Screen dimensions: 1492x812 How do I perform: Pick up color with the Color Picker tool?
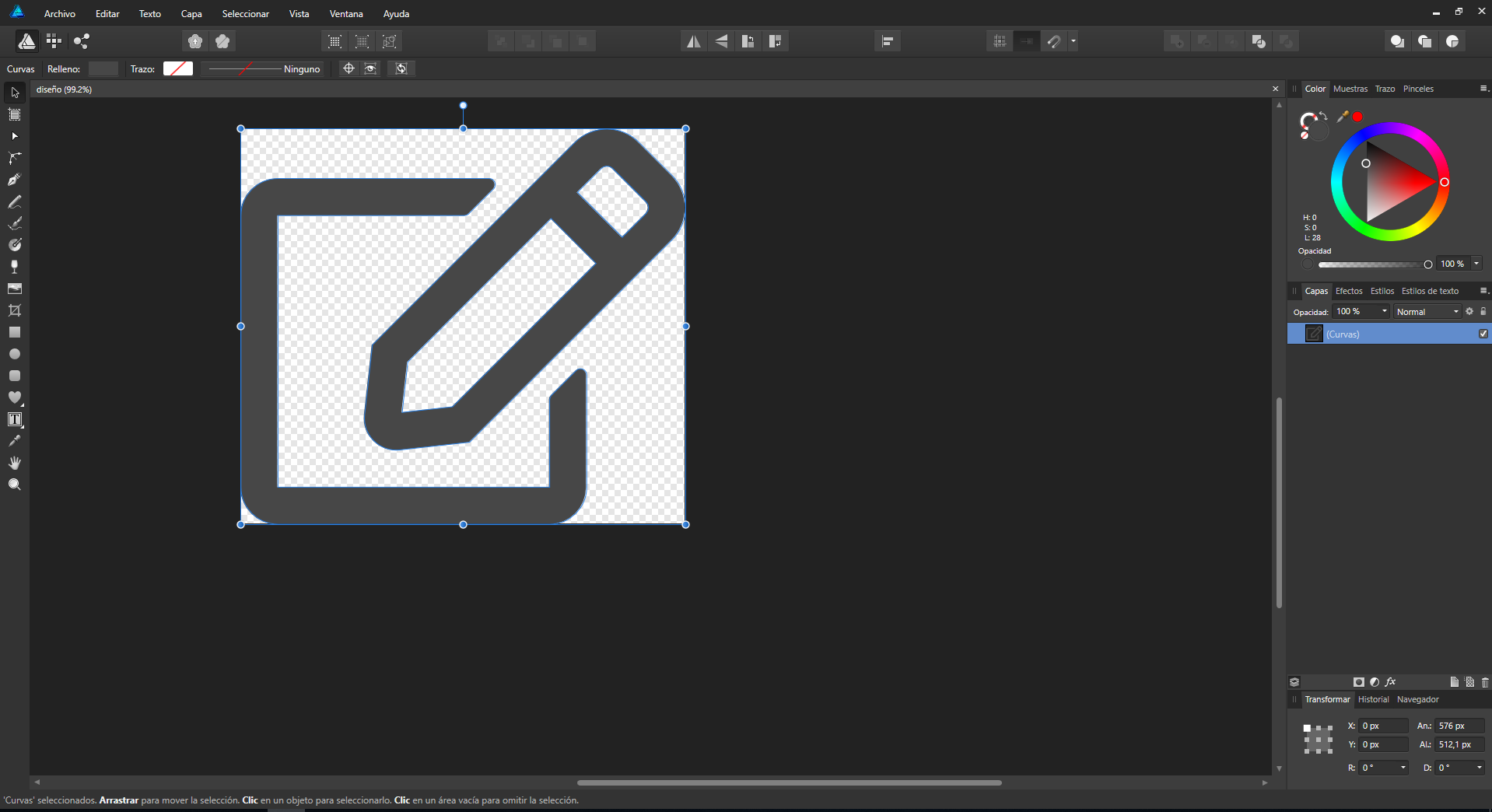pyautogui.click(x=14, y=441)
